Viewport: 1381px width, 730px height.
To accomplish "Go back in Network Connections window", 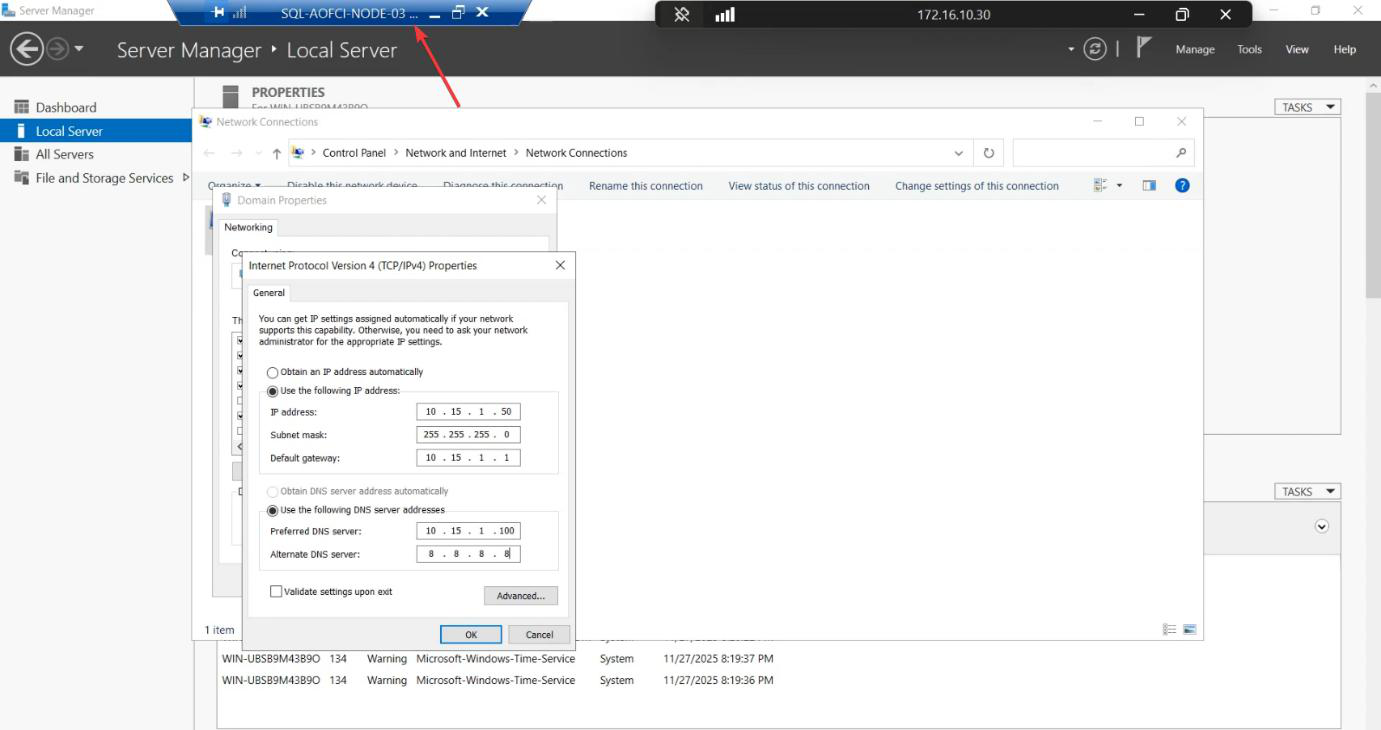I will click(x=210, y=153).
